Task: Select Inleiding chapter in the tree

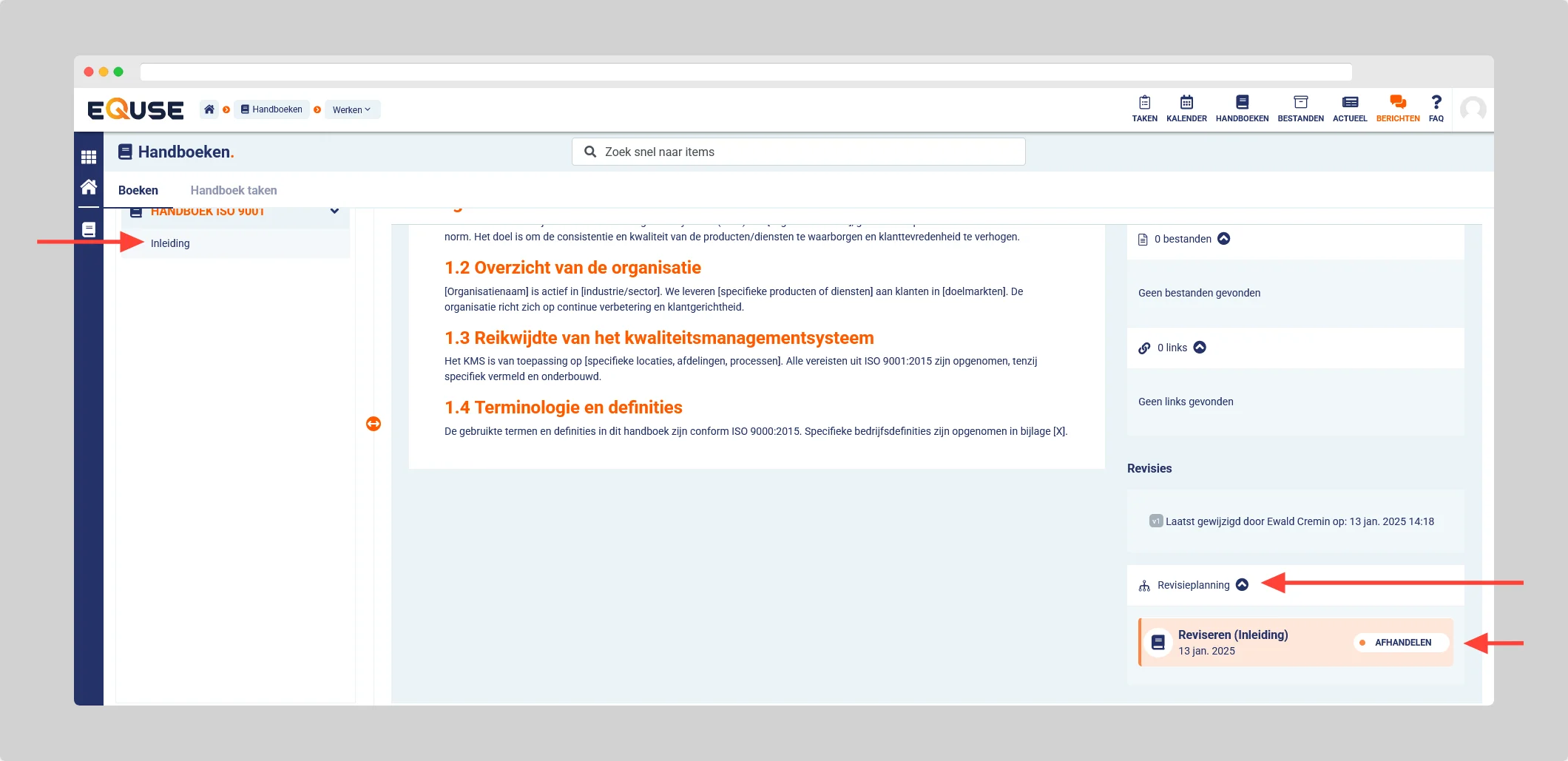Action: pyautogui.click(x=170, y=243)
